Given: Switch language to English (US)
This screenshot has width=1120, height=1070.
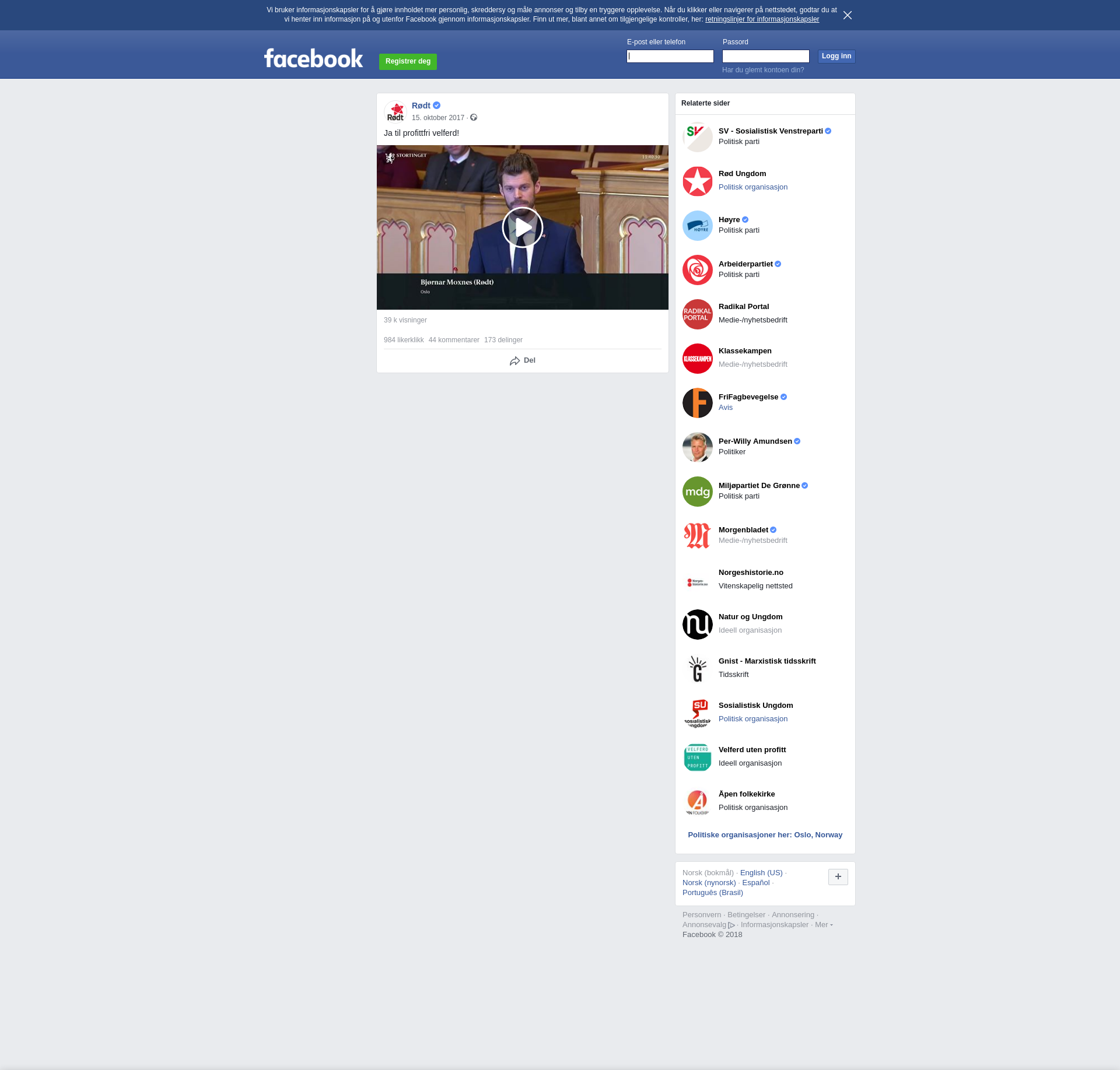Looking at the screenshot, I should point(761,873).
